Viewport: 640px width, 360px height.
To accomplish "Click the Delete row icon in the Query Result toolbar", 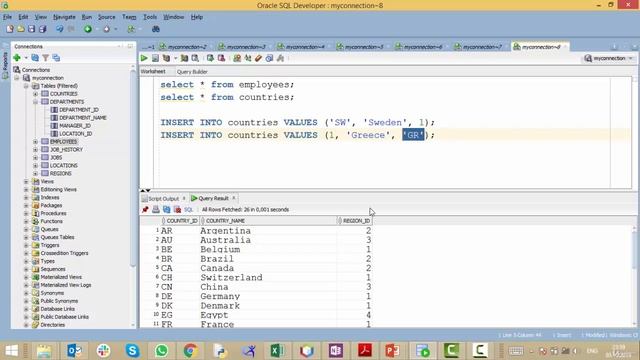I will pos(178,209).
